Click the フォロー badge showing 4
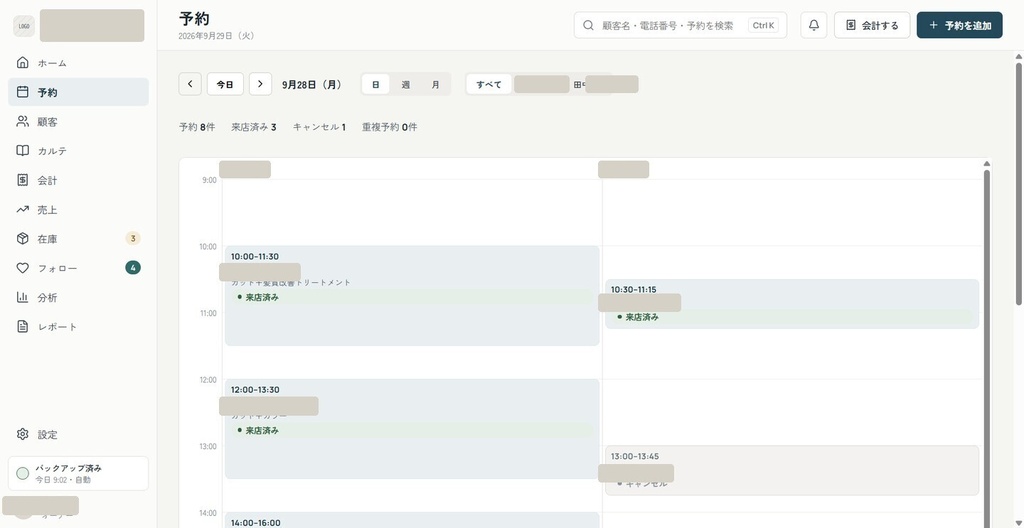 [x=133, y=267]
